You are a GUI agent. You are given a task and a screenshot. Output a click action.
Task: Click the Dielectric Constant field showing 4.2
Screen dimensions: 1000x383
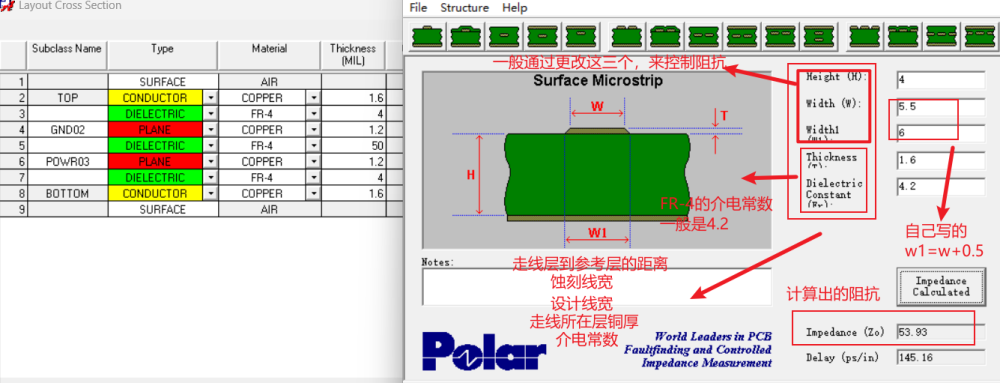(x=941, y=187)
